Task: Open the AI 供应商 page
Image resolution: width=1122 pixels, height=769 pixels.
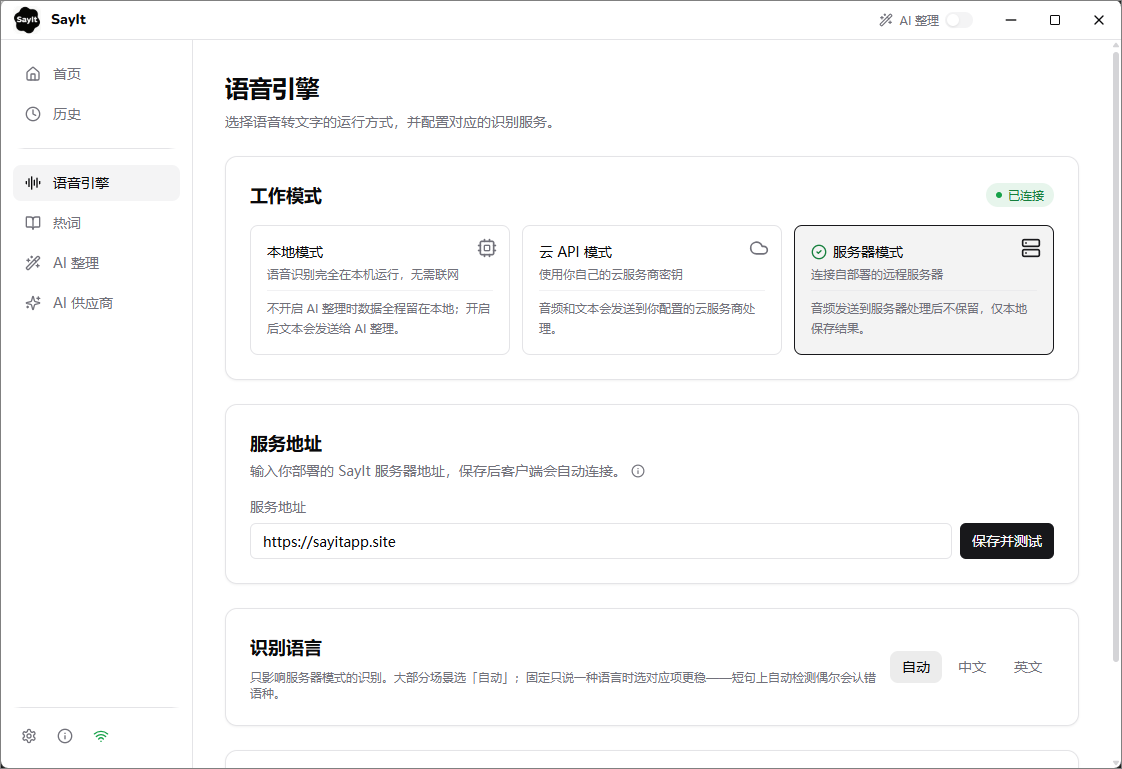Action: point(96,303)
